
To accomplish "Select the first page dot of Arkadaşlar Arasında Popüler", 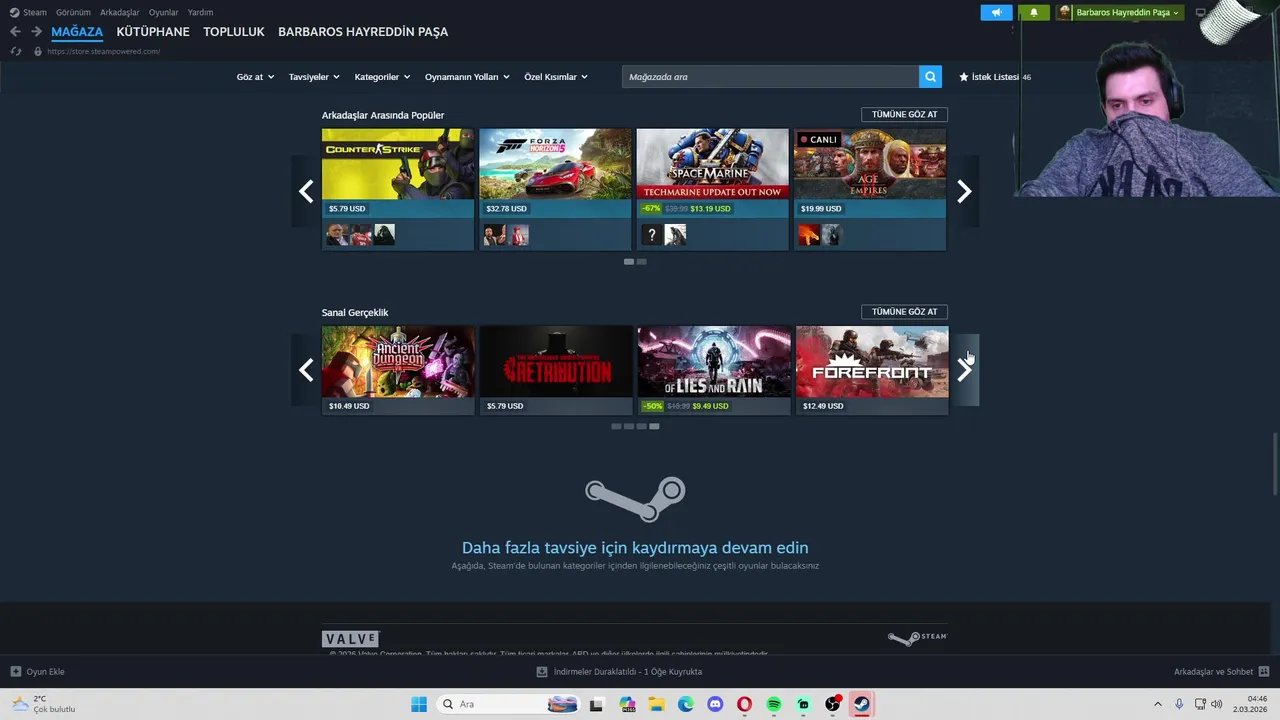I will (x=629, y=262).
